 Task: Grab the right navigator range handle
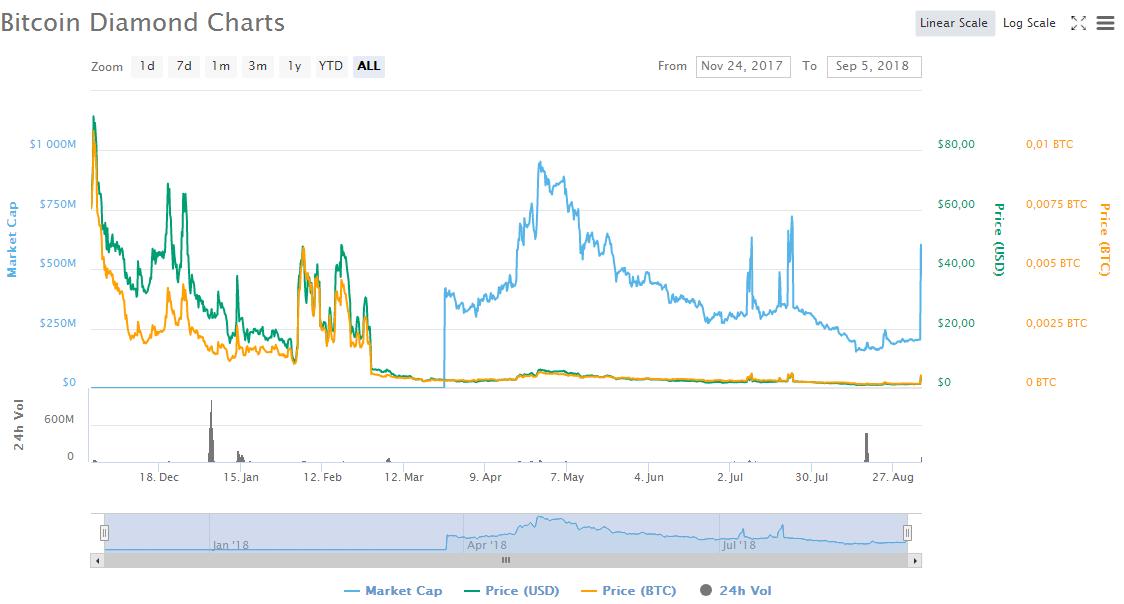908,532
